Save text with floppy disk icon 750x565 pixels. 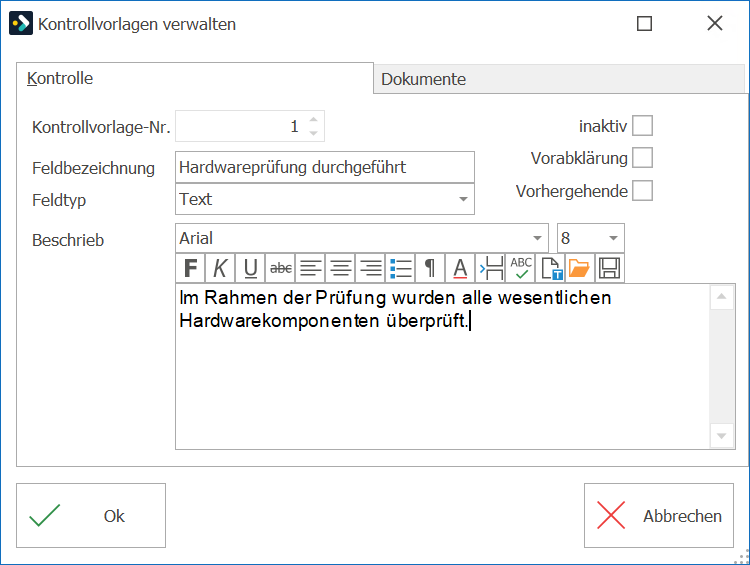[x=609, y=268]
